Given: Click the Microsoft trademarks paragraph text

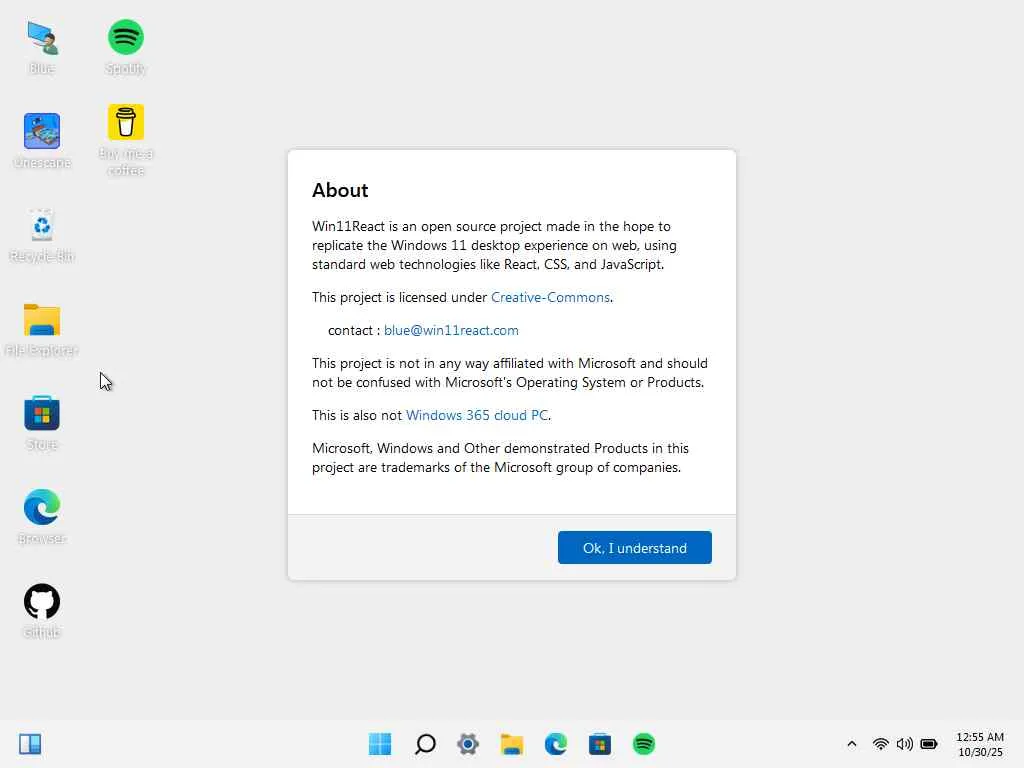Looking at the screenshot, I should [500, 458].
